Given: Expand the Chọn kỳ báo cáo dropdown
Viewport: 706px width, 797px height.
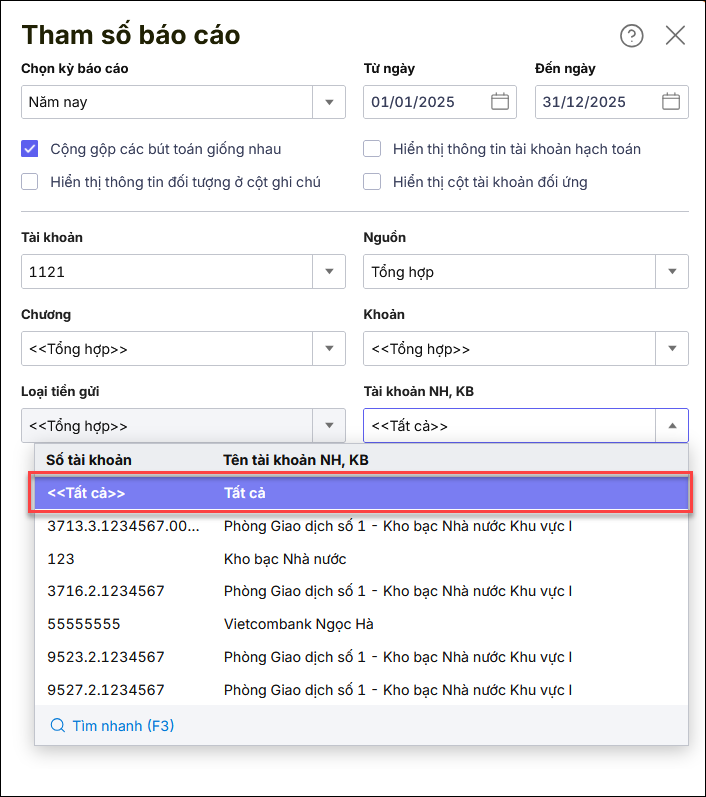Looking at the screenshot, I should 329,102.
